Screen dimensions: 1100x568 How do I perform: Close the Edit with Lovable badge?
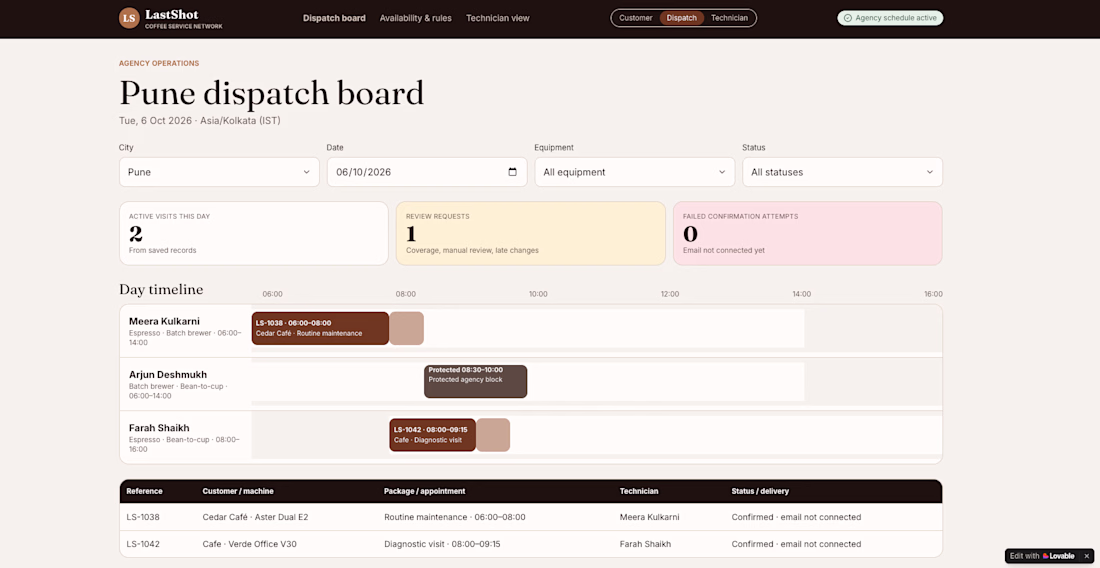point(1087,556)
